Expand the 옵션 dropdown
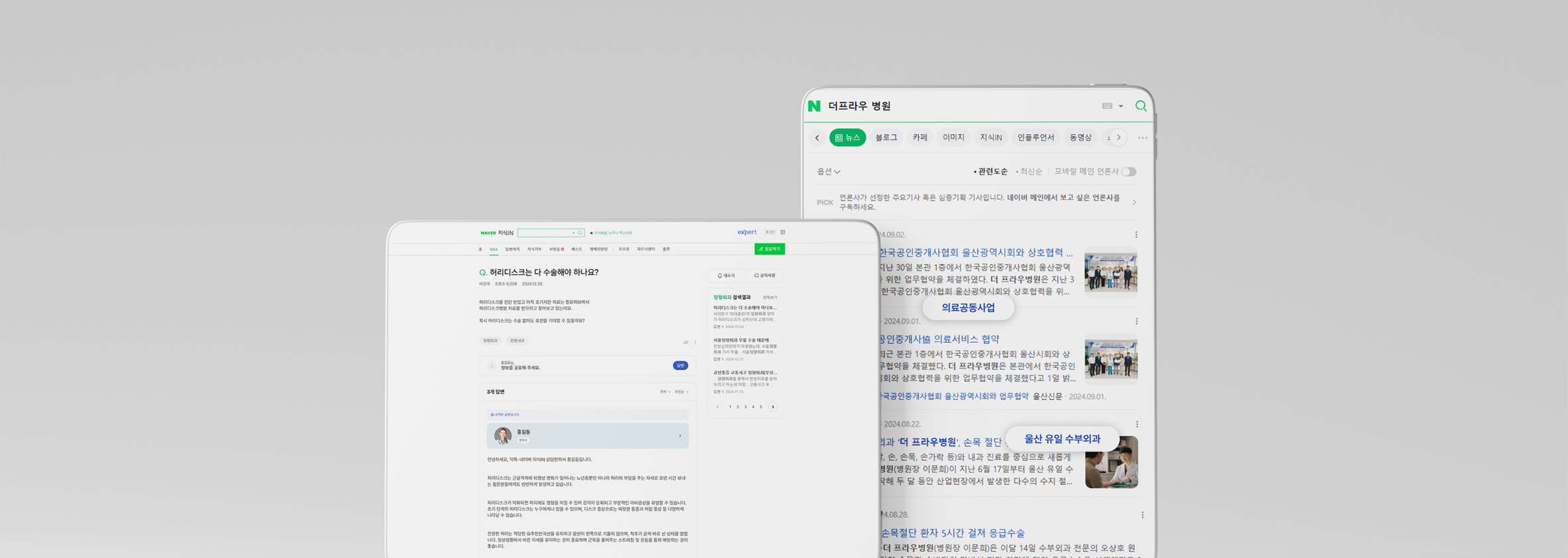The height and width of the screenshot is (558, 1568). 829,172
